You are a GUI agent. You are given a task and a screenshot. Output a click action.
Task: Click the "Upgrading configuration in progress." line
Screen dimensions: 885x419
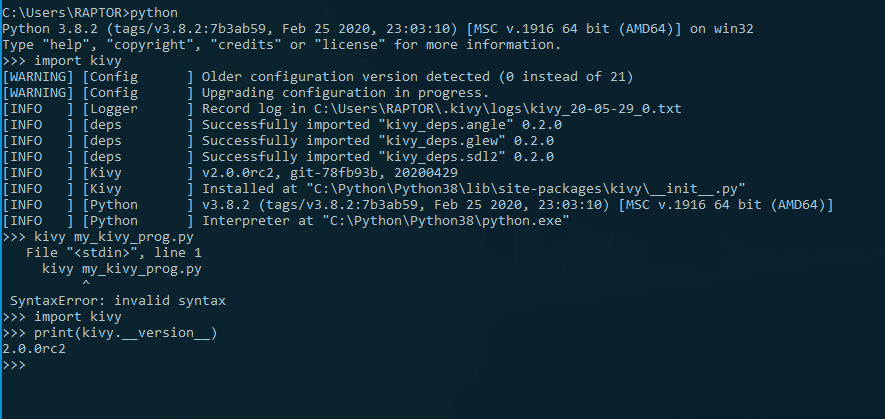(345, 92)
